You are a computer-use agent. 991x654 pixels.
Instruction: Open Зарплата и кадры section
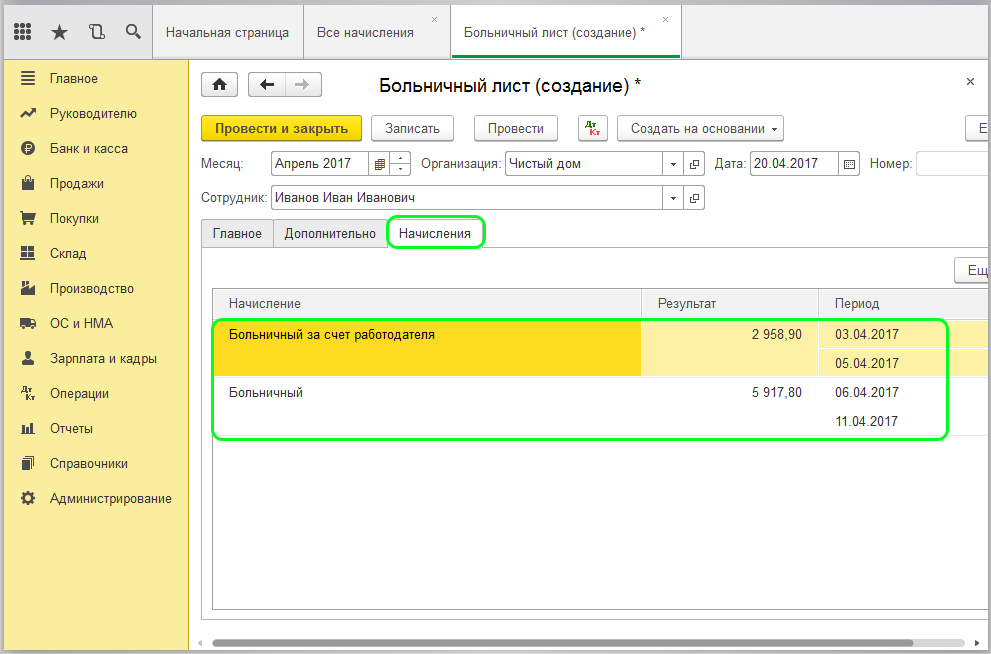coord(103,358)
